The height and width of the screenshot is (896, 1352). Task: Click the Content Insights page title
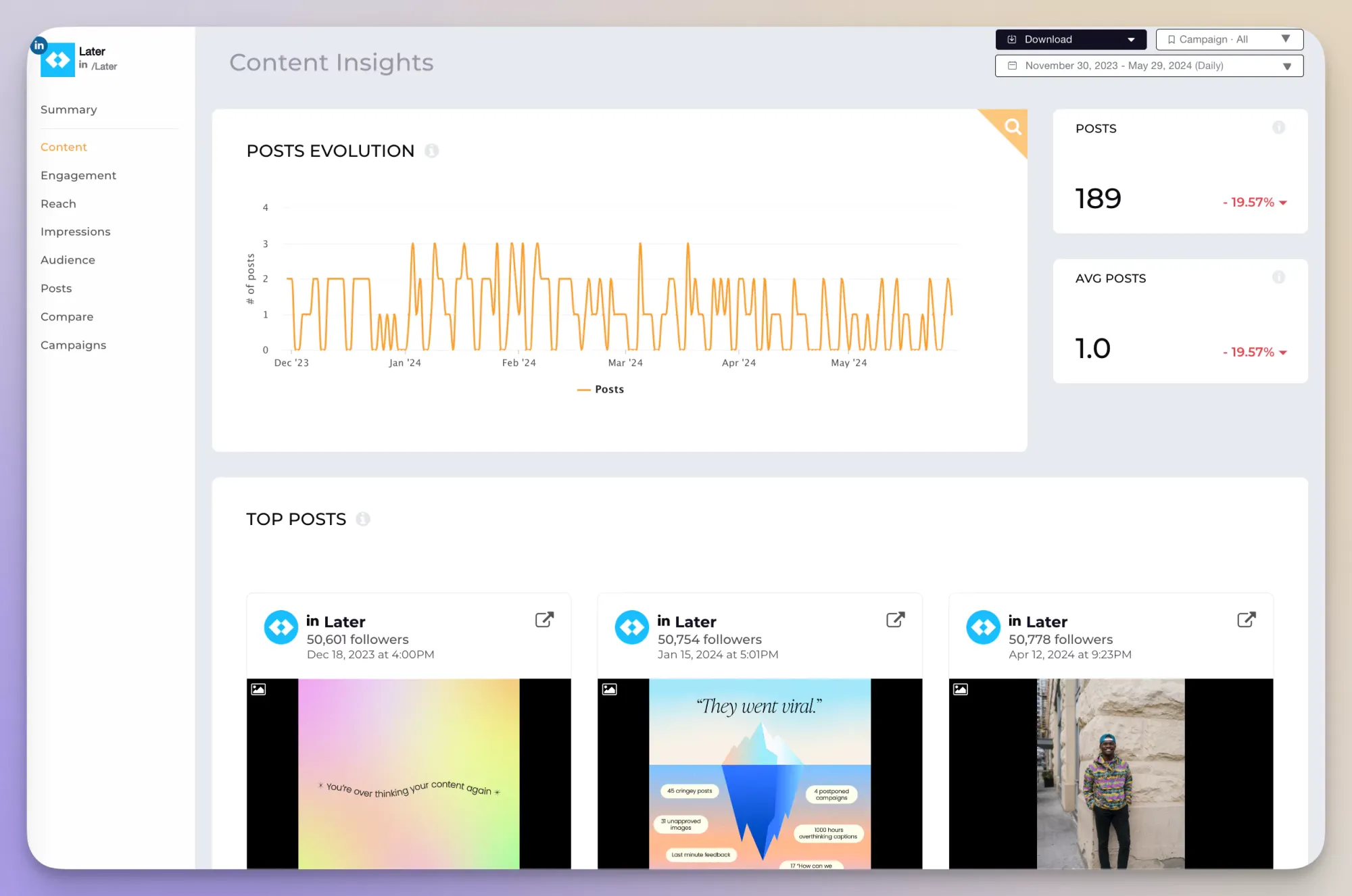click(331, 63)
